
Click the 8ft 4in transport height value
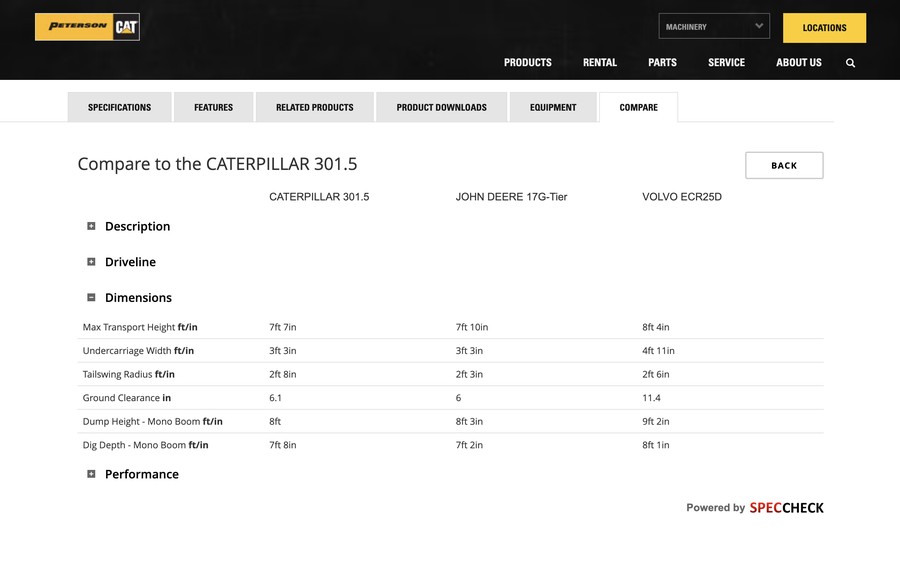click(655, 327)
